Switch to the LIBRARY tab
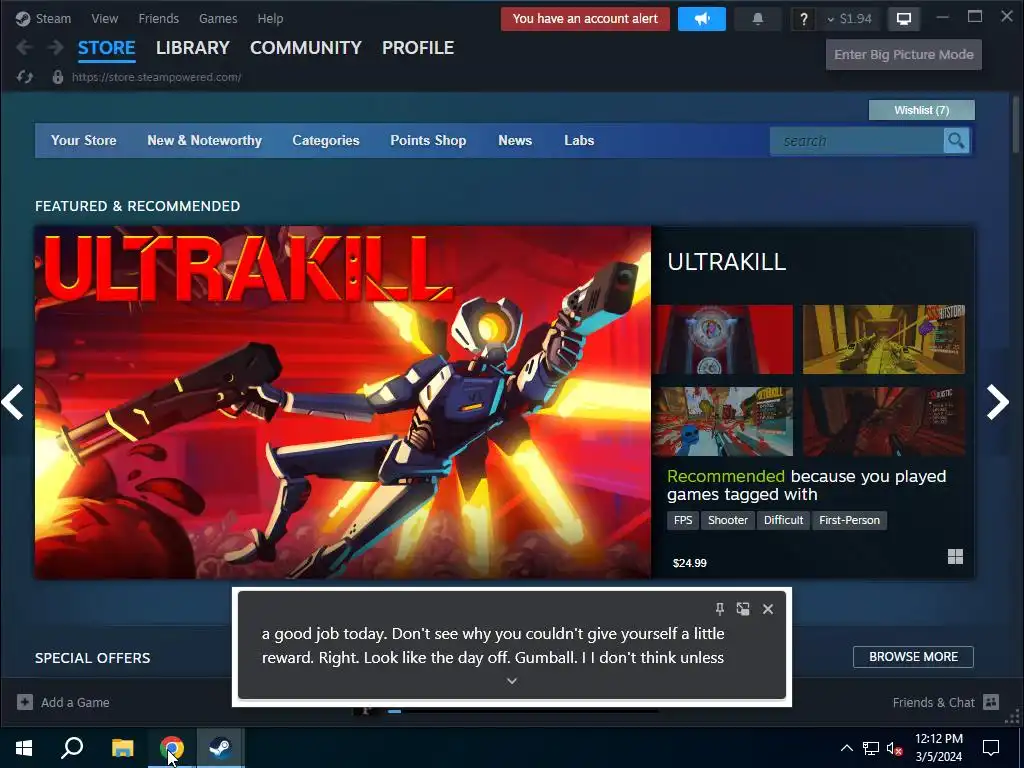 click(x=193, y=48)
